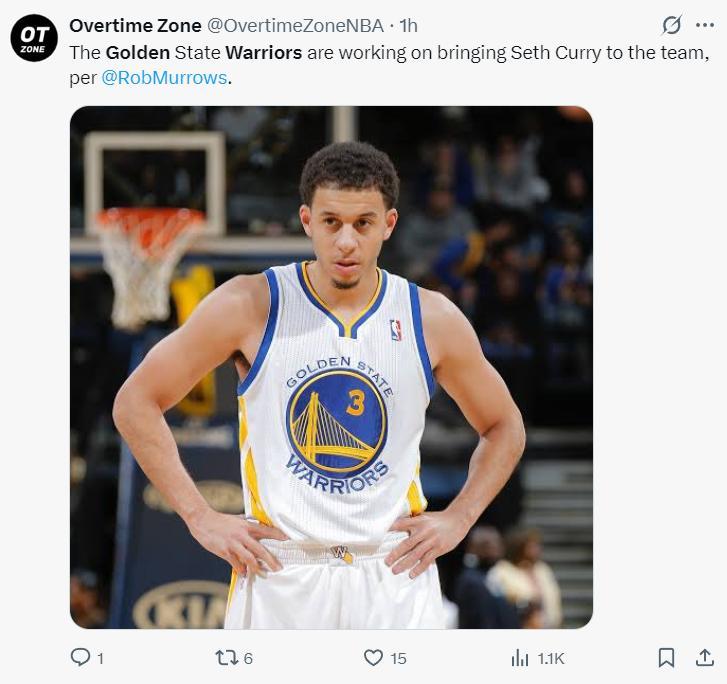The image size is (727, 684).
Task: Click the like count of 15
Action: click(x=398, y=658)
